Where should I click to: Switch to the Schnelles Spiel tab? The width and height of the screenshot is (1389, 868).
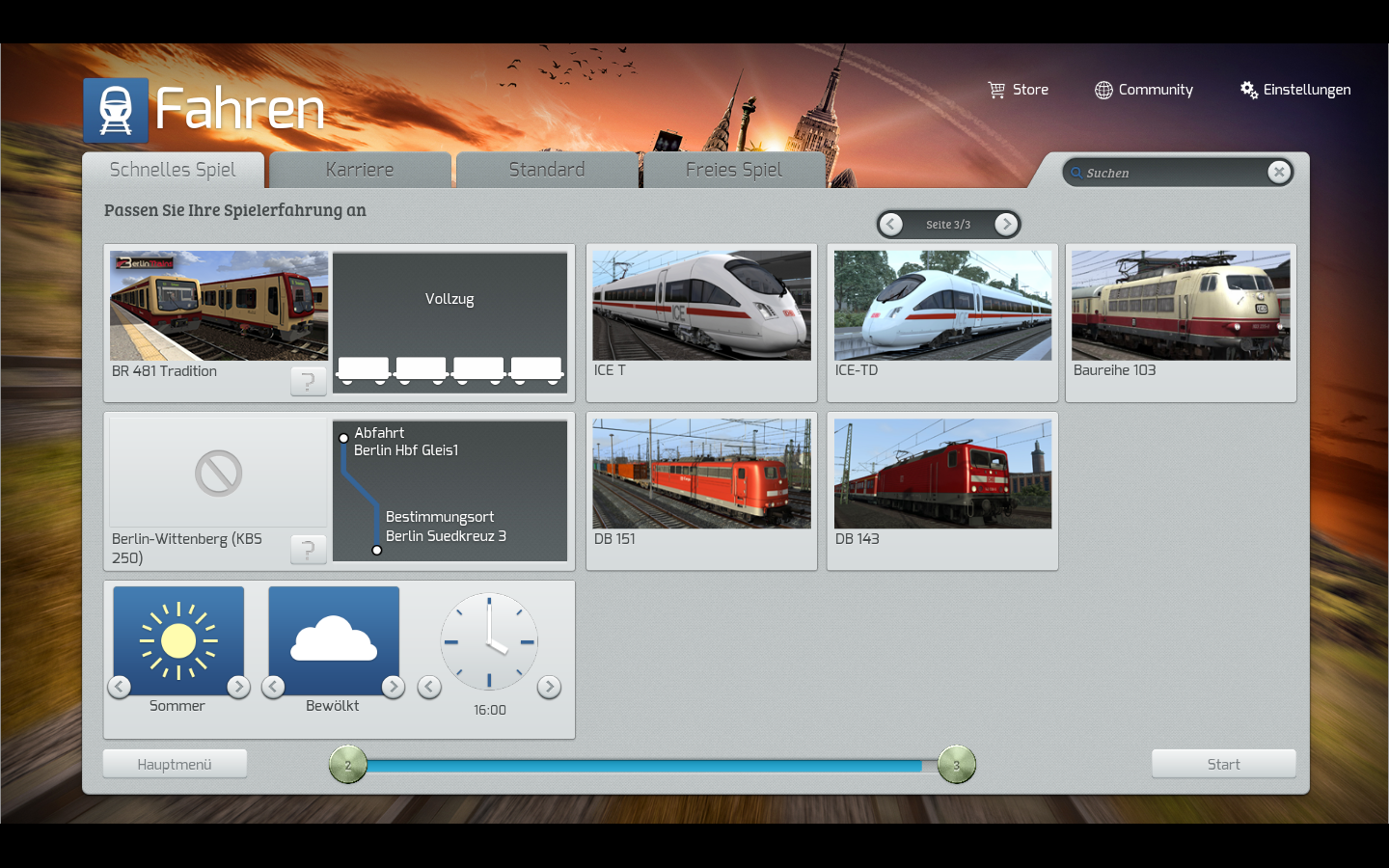tap(173, 170)
